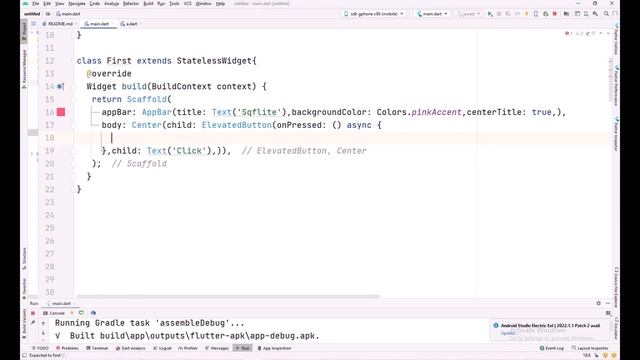The height and width of the screenshot is (360, 640).
Task: Select the Console tab in Run panel
Action: [54, 313]
